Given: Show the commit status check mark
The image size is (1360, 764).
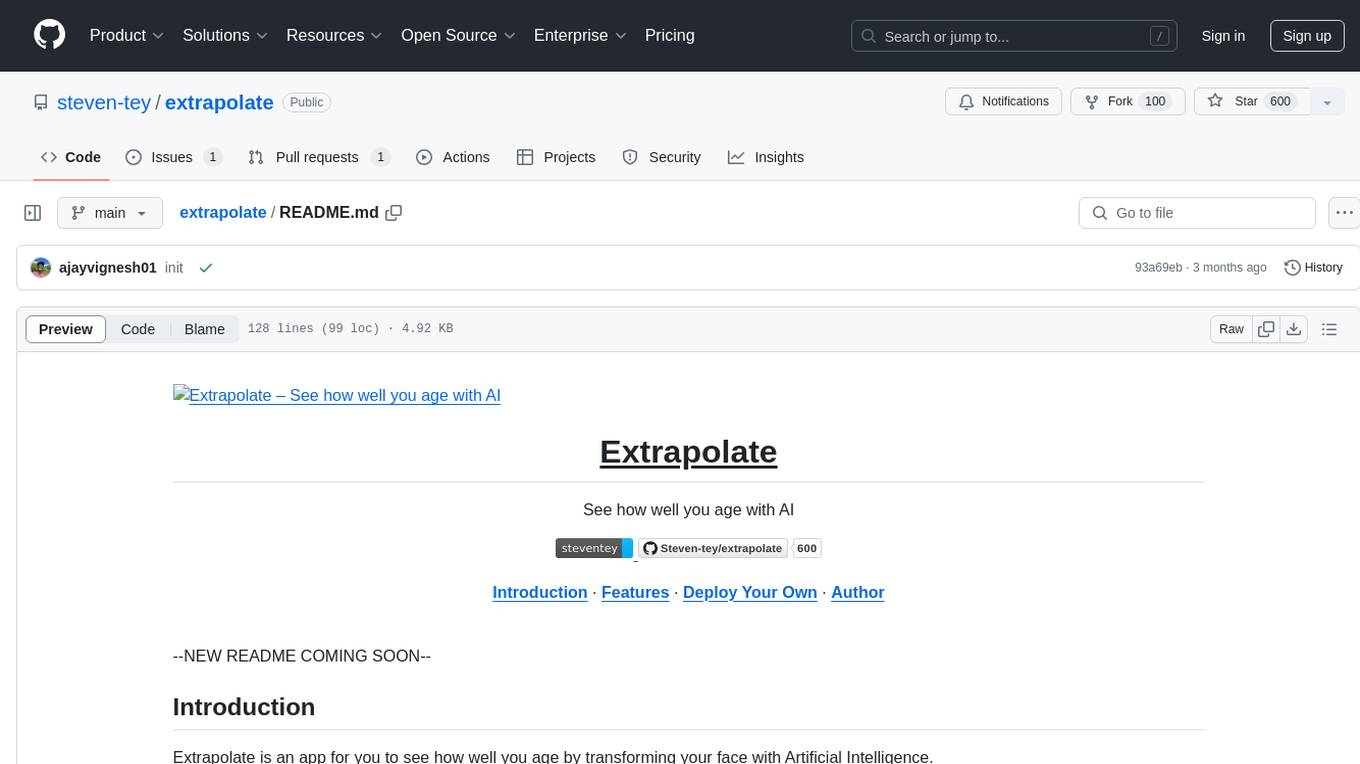Looking at the screenshot, I should pos(206,268).
